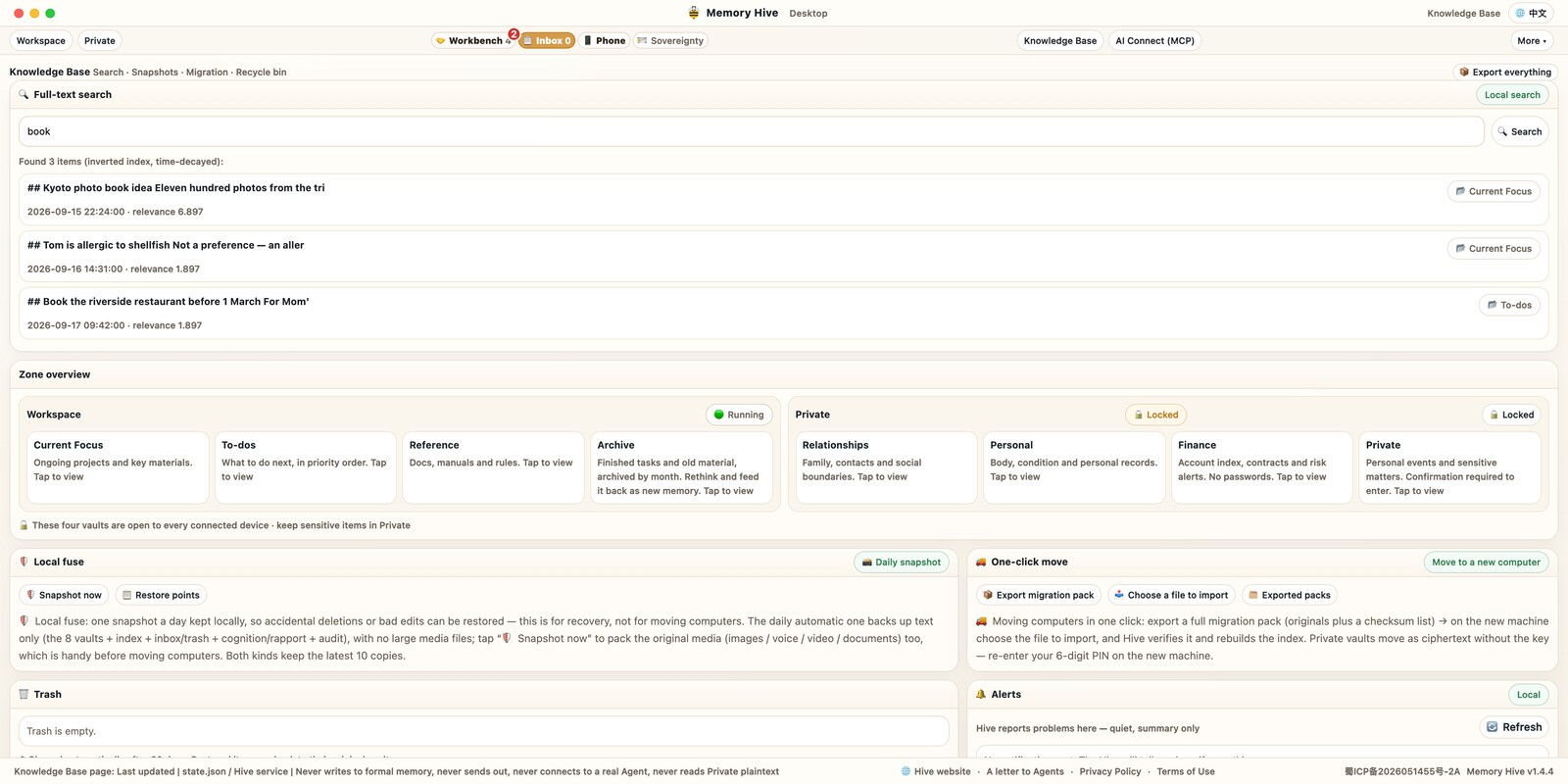This screenshot has height=784, width=1568.
Task: Open the Archive vault card
Action: pyautogui.click(x=682, y=467)
